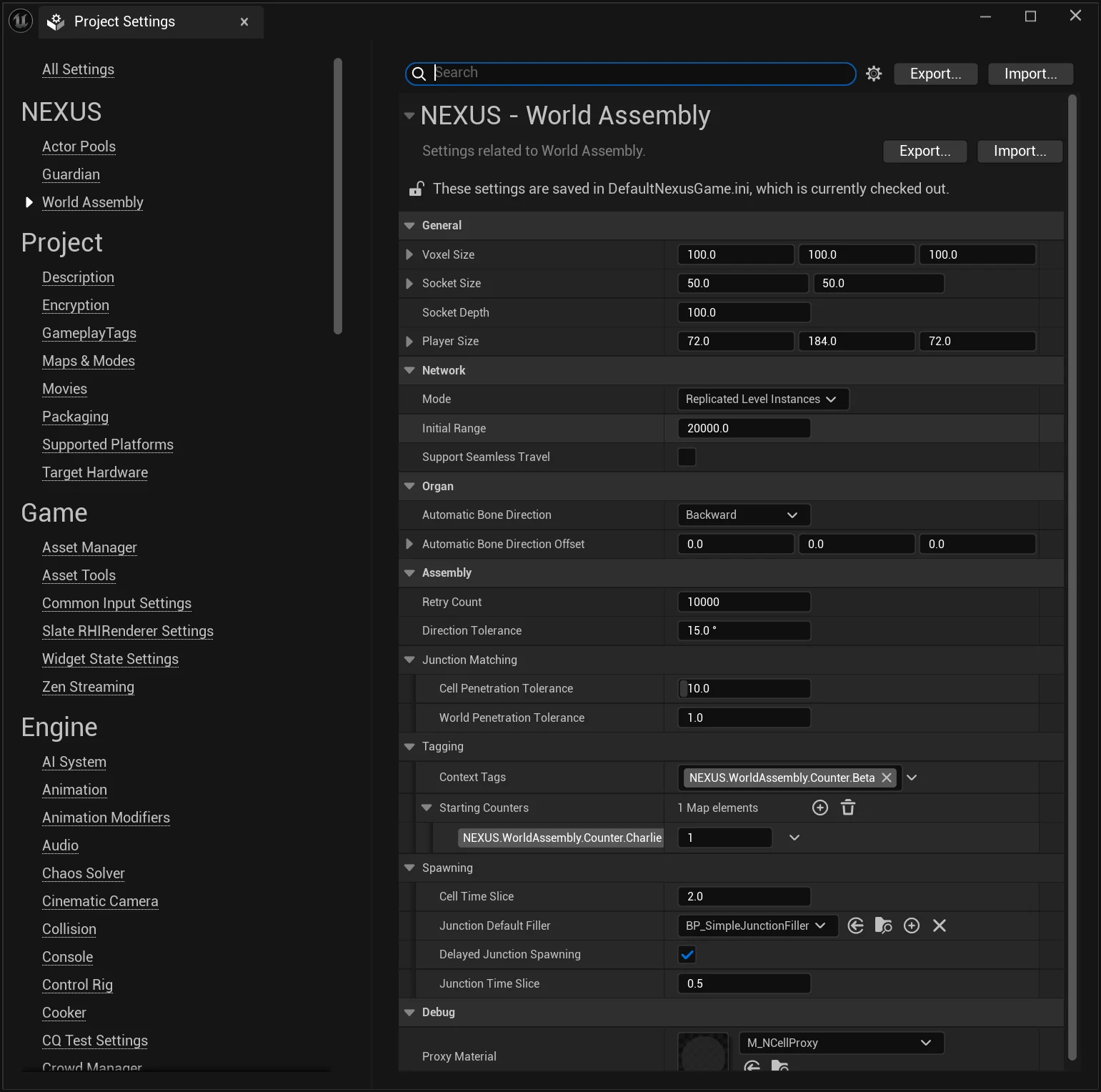Collapse the Debug section
The width and height of the screenshot is (1101, 1092).
coord(409,1013)
